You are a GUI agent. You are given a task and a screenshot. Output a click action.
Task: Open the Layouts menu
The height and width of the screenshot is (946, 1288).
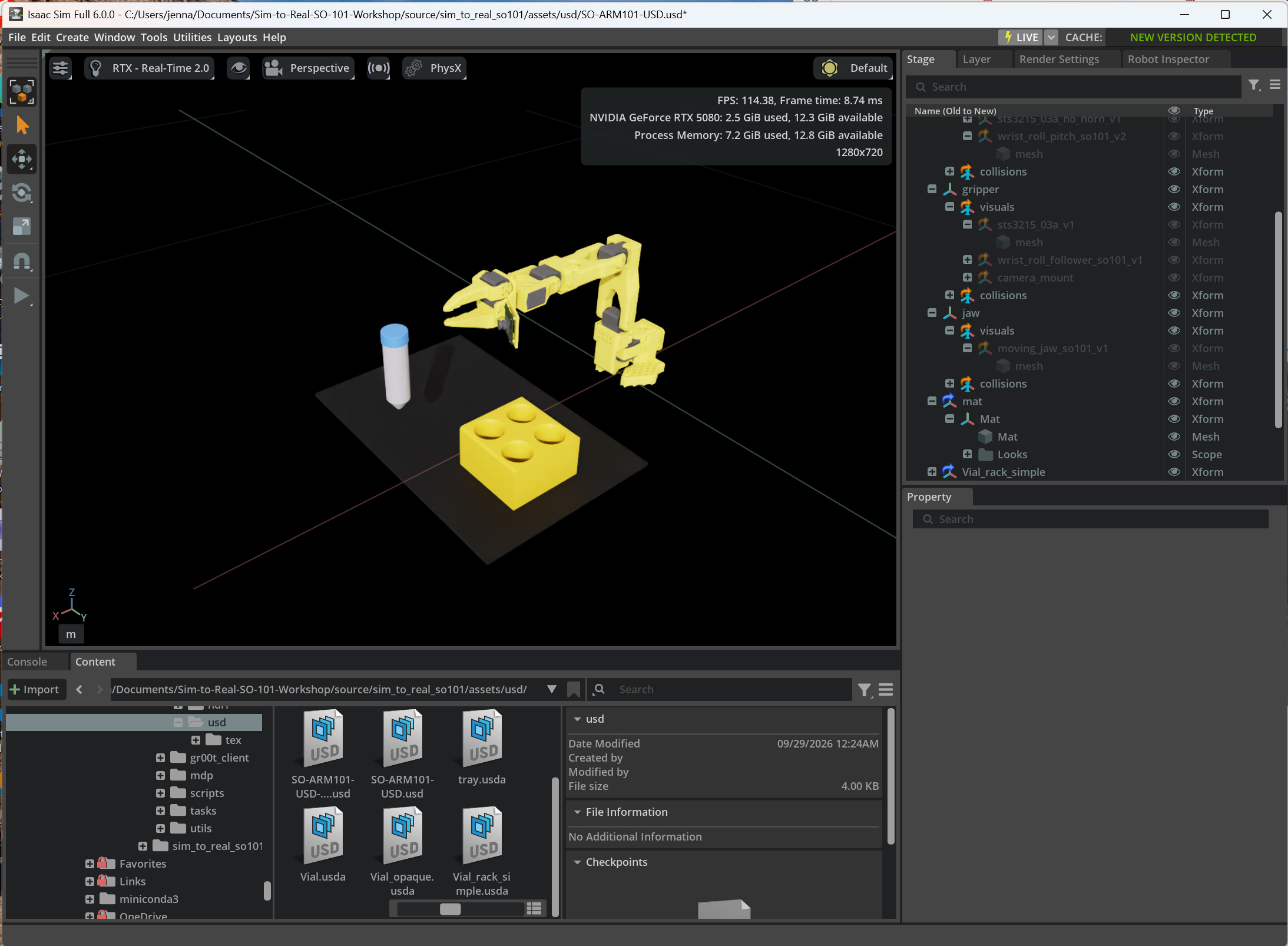click(237, 37)
